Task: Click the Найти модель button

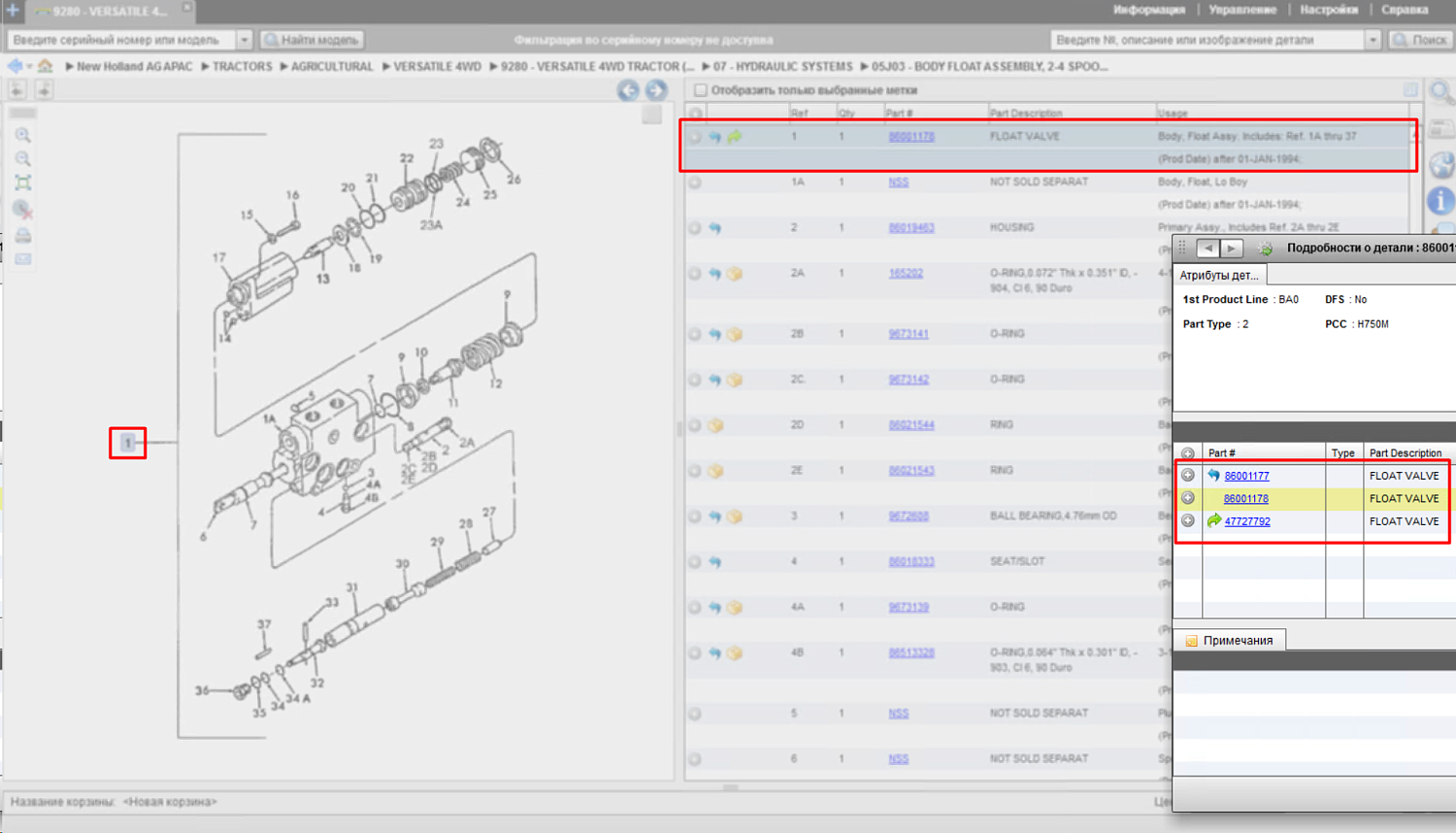Action: click(313, 40)
